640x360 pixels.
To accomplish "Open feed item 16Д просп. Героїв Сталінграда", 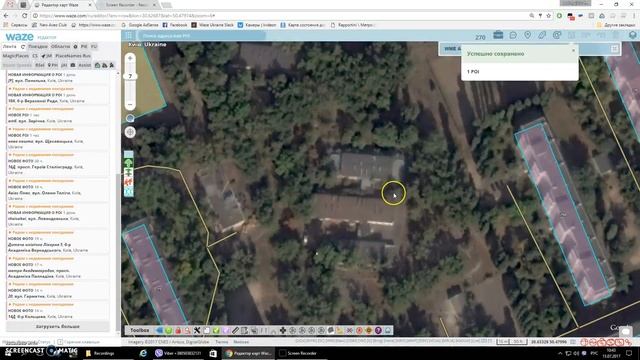I will coord(58,164).
